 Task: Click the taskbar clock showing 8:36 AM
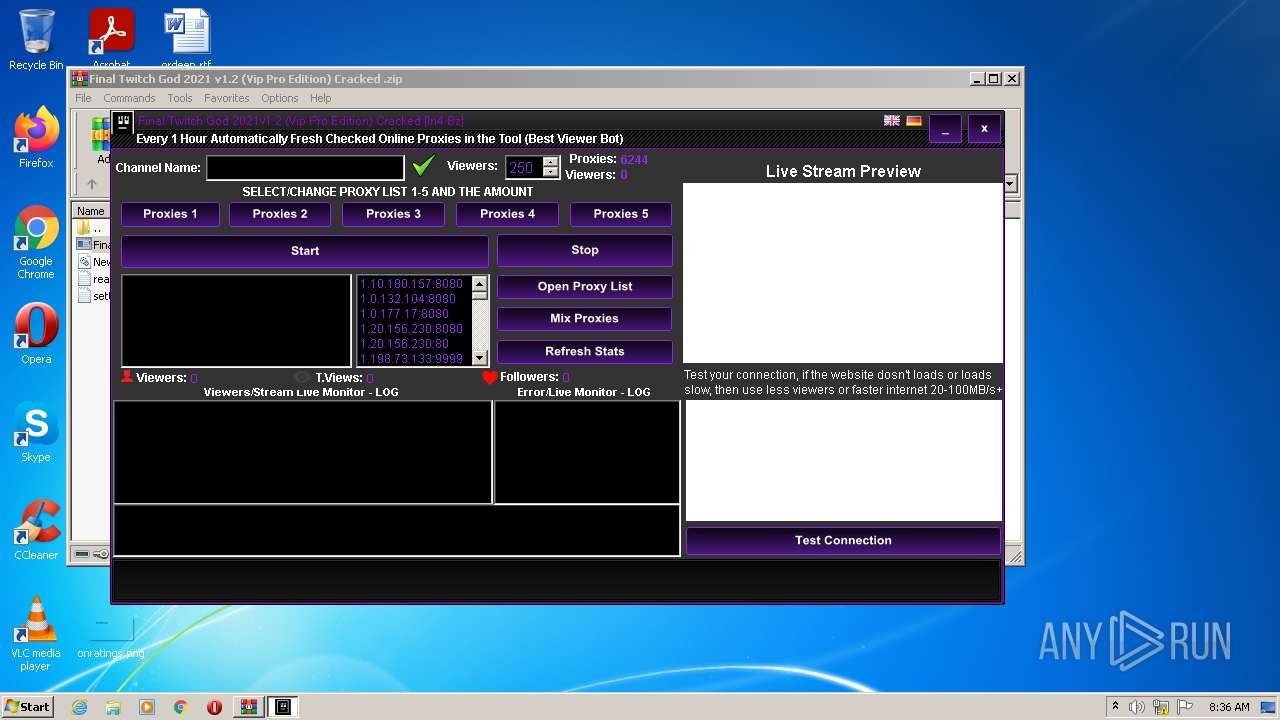1229,707
